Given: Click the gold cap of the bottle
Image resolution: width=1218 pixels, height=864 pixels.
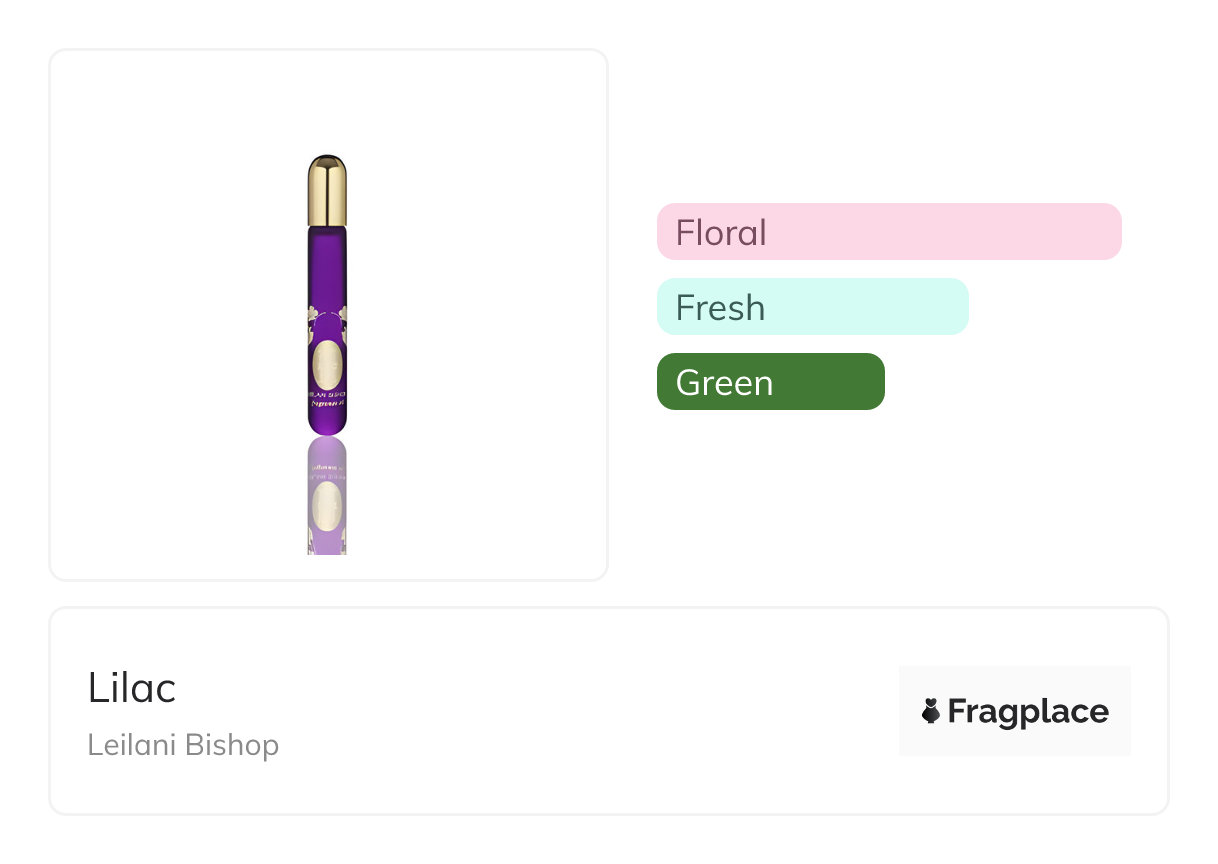Looking at the screenshot, I should (328, 190).
